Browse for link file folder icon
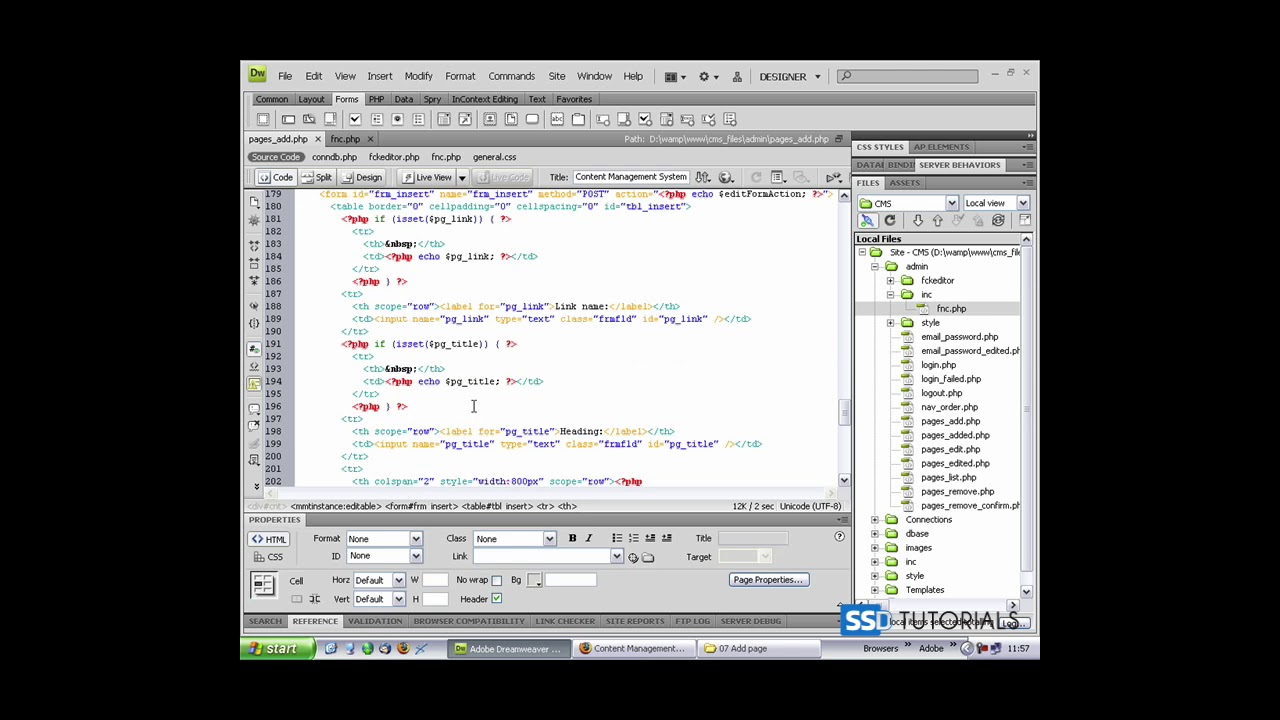The height and width of the screenshot is (720, 1280). pos(648,557)
